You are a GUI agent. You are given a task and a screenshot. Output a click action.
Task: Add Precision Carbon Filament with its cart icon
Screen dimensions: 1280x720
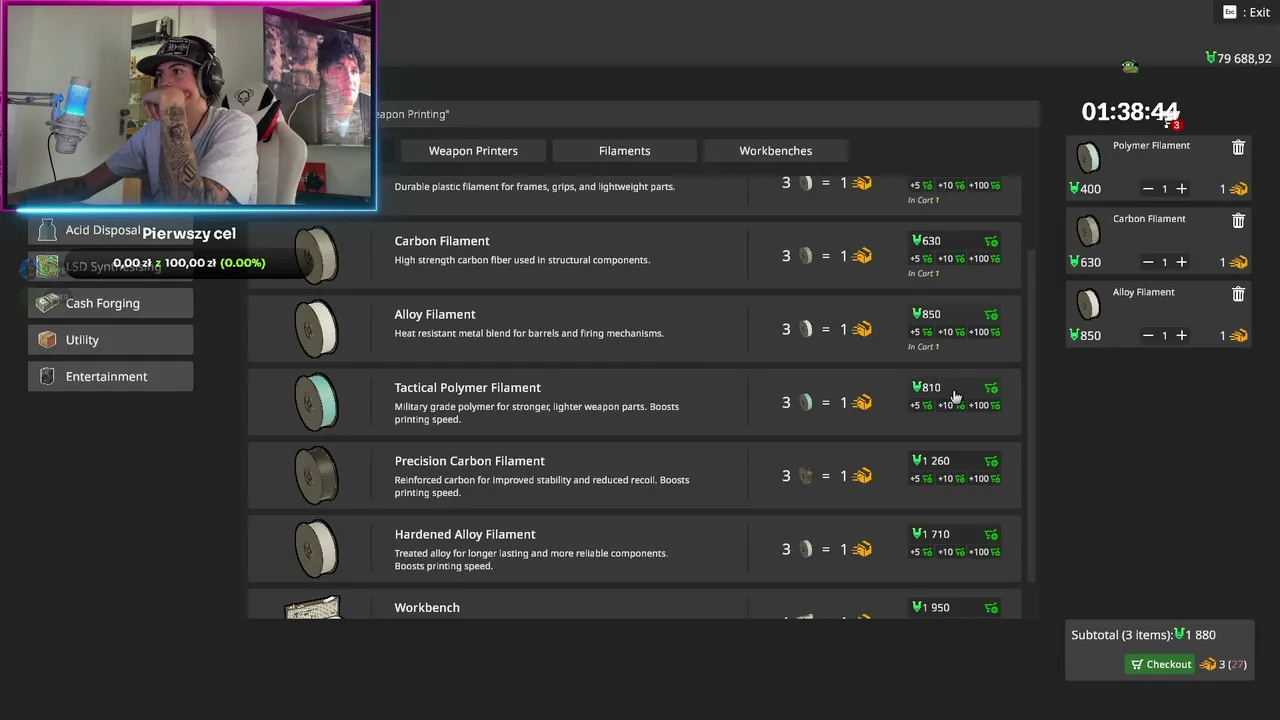coord(991,461)
